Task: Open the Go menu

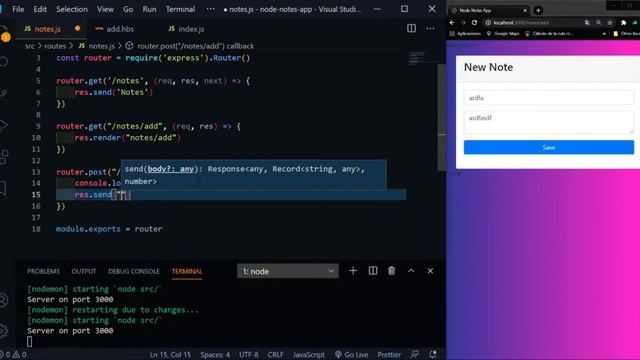Action: click(128, 9)
